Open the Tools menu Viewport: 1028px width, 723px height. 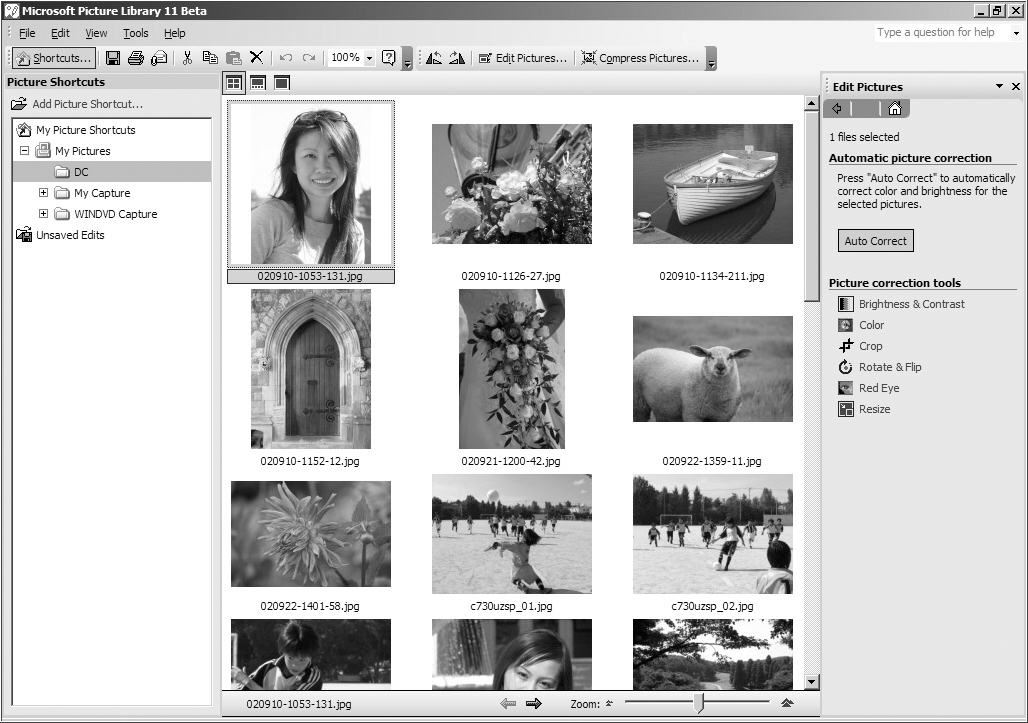click(136, 33)
